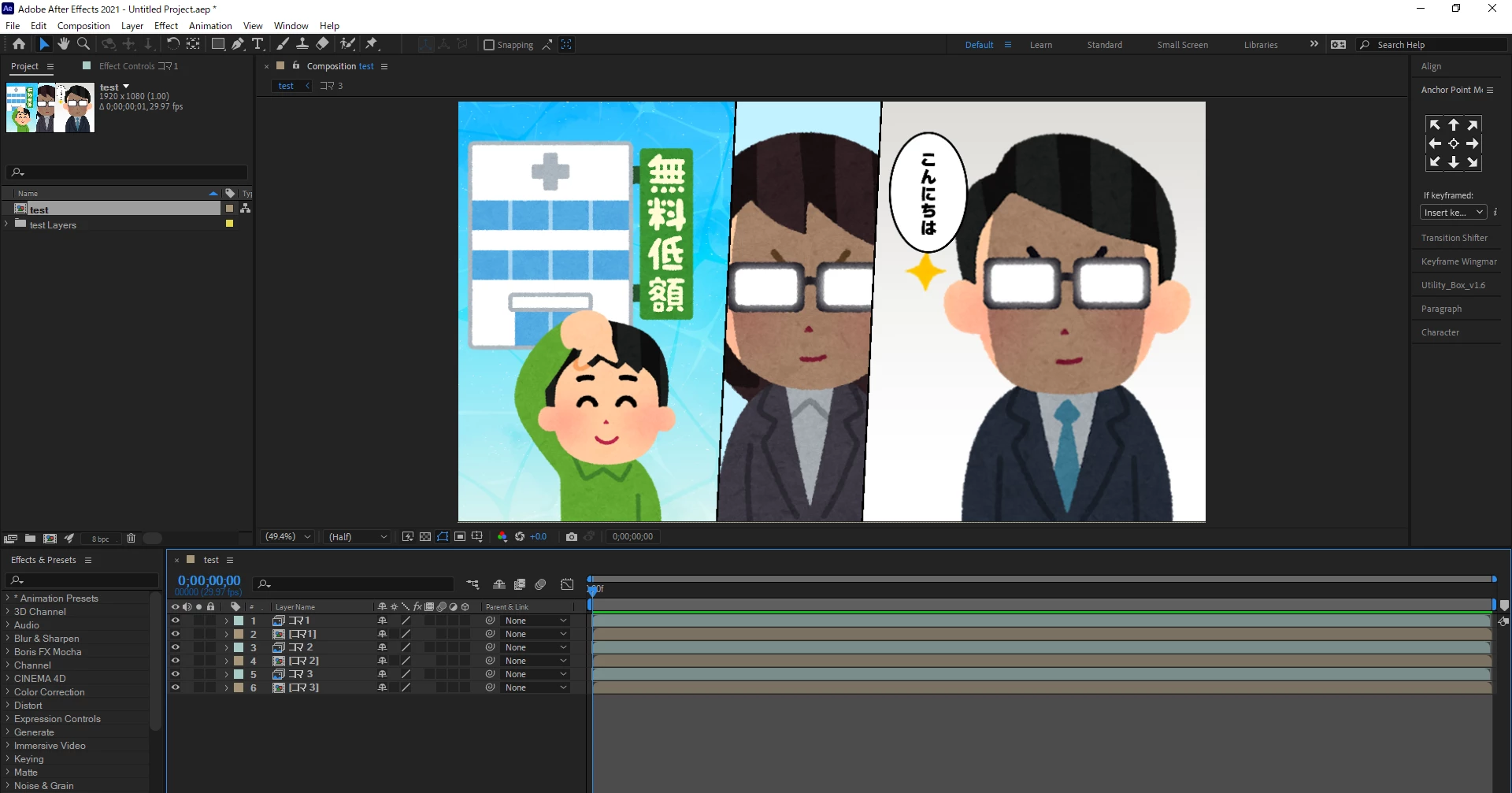Screen dimensions: 1512x793
Task: Select the Zoom tool magnifier
Action: (83, 44)
